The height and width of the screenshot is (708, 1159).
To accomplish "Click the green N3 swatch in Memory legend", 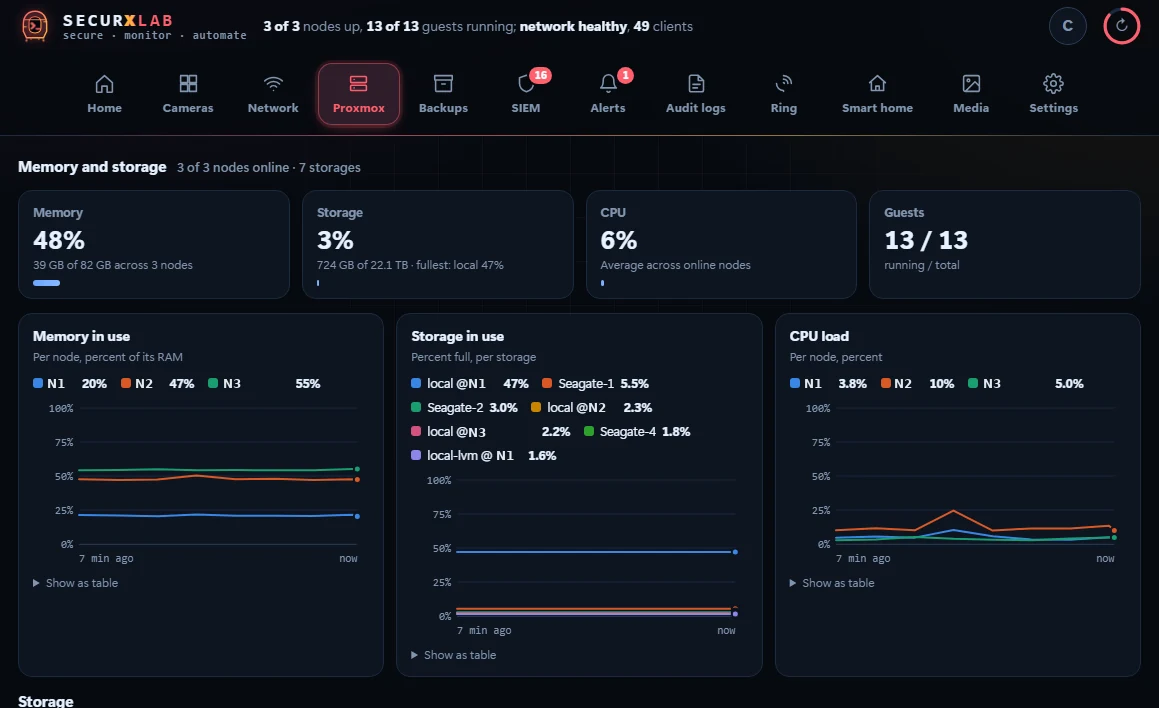I will tap(213, 383).
